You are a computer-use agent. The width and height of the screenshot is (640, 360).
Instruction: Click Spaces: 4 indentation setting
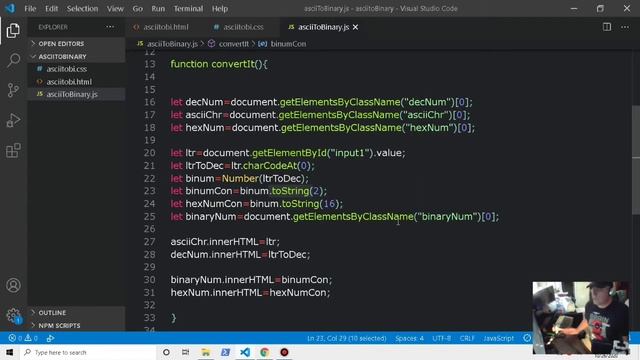[409, 338]
